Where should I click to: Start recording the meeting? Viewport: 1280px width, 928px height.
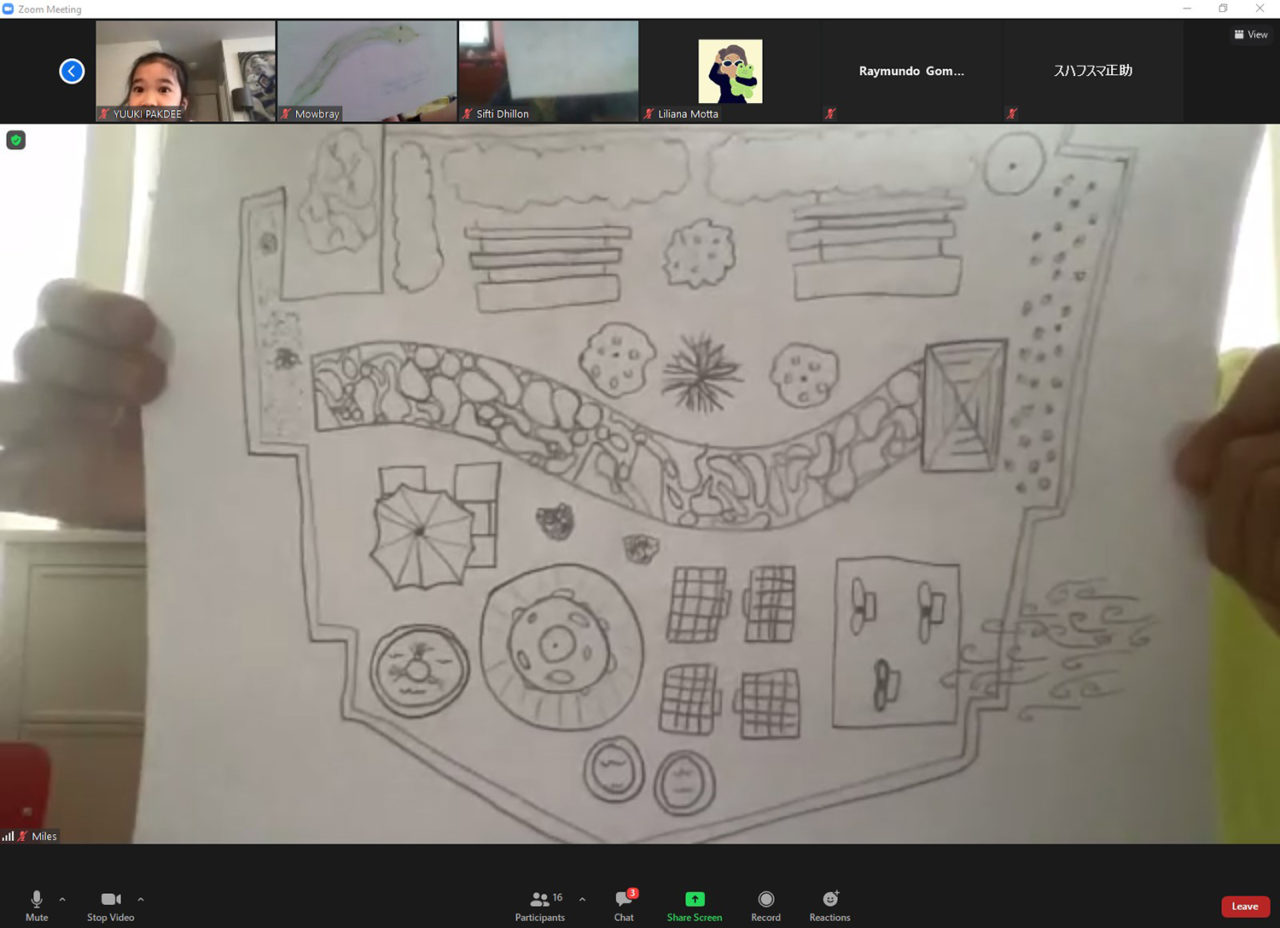pos(765,903)
